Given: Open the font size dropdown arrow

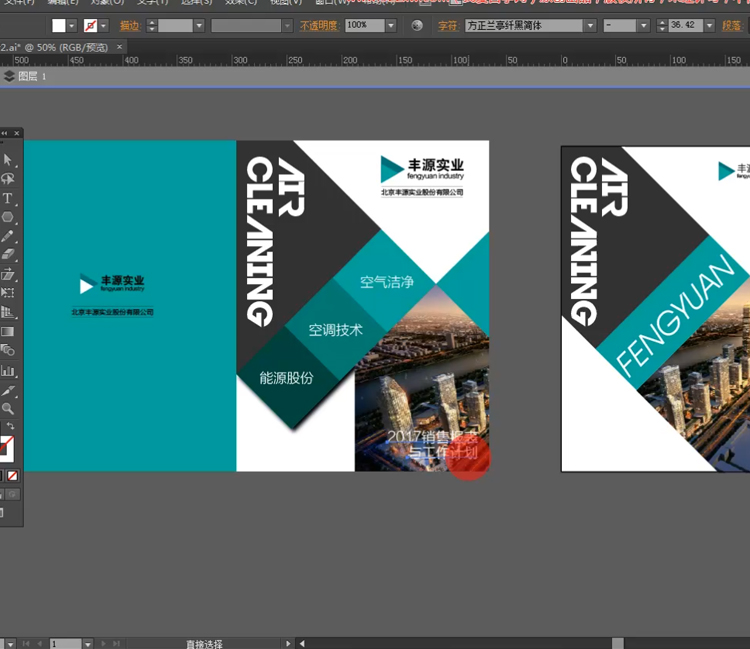Looking at the screenshot, I should [x=709, y=25].
